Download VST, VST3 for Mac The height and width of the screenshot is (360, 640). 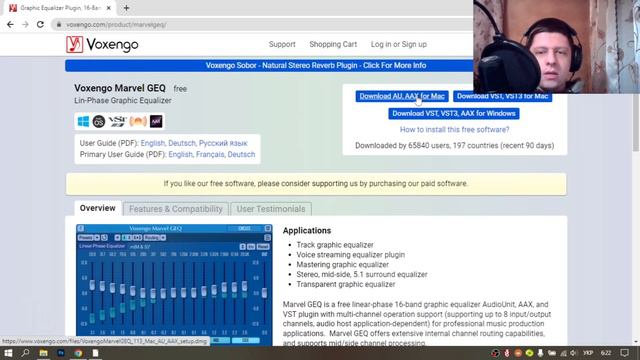pyautogui.click(x=502, y=97)
